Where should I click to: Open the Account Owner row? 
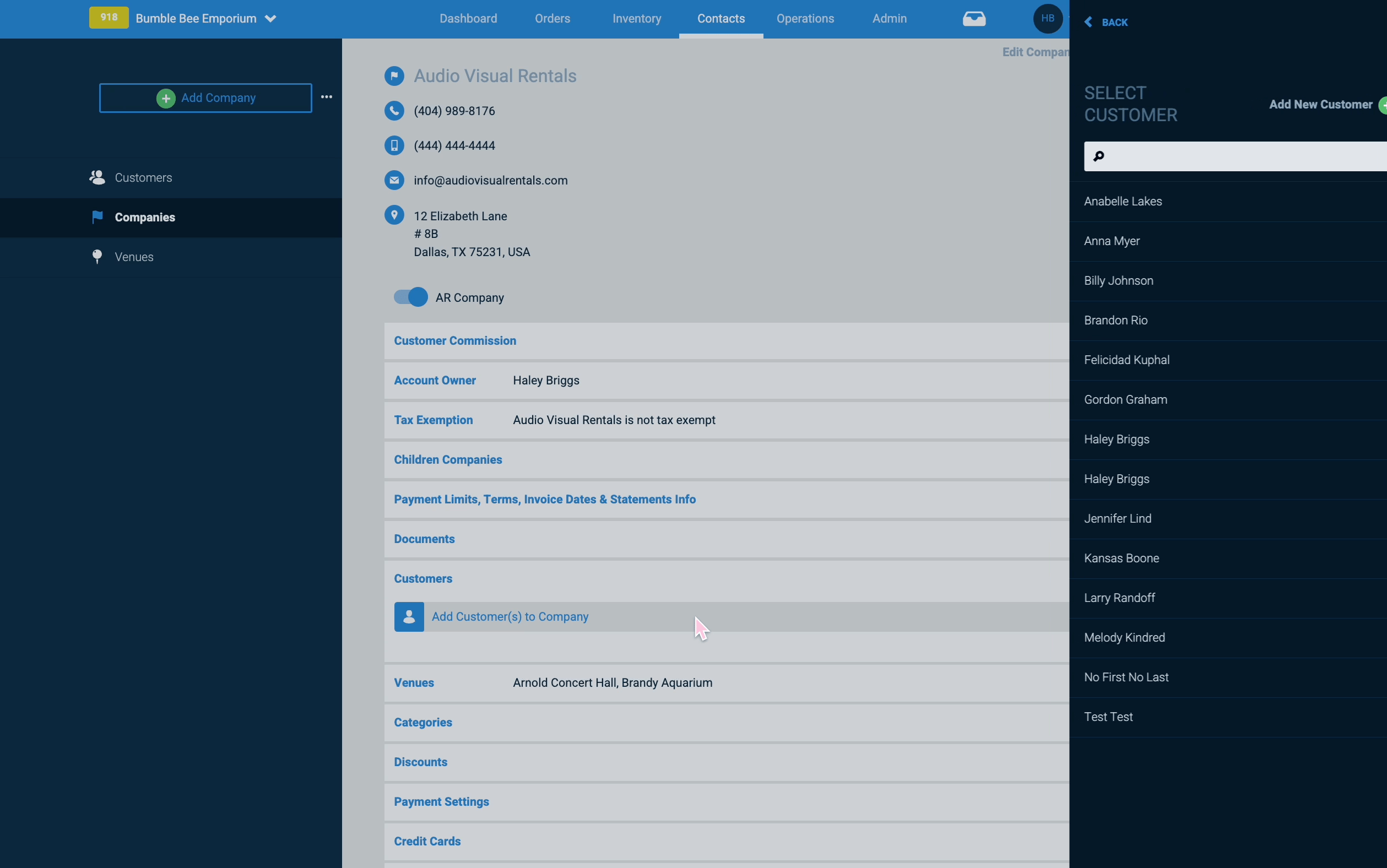tap(726, 381)
